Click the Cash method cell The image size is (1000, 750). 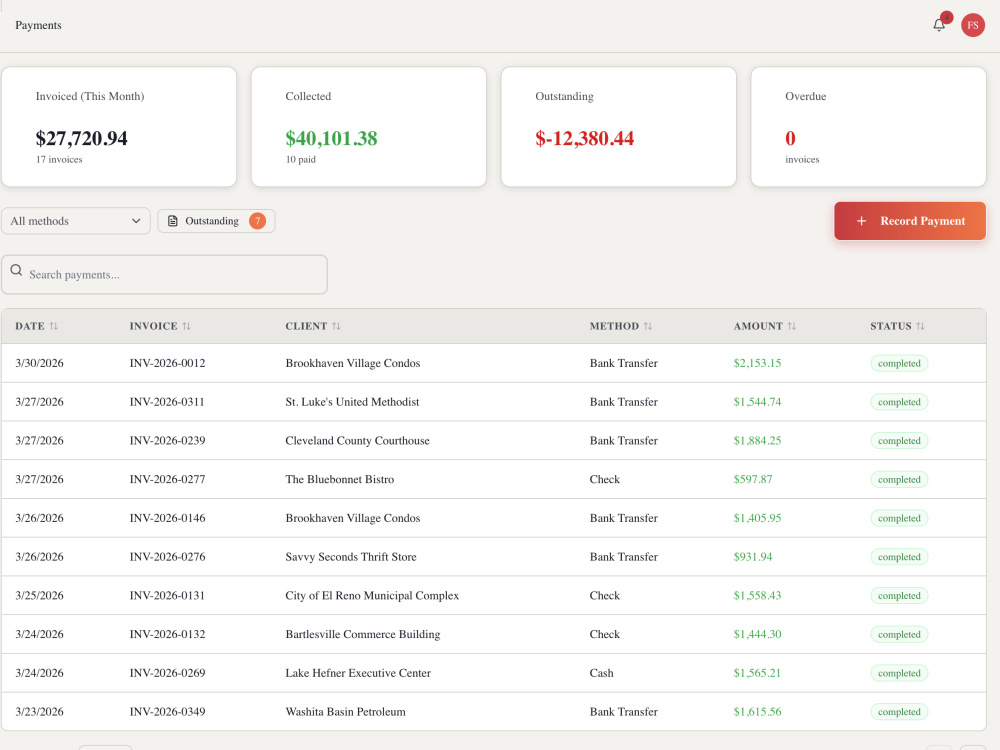[x=601, y=673]
